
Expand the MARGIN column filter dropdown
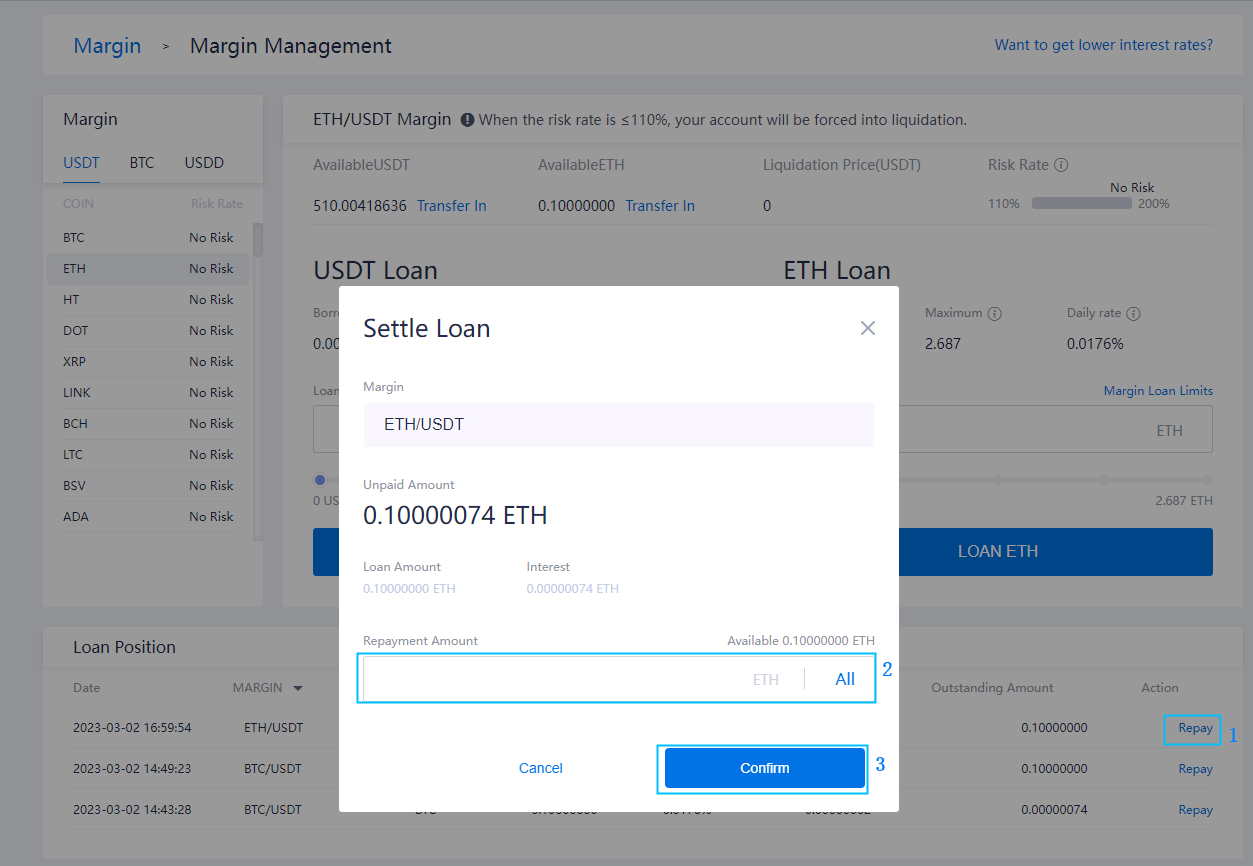coord(297,688)
